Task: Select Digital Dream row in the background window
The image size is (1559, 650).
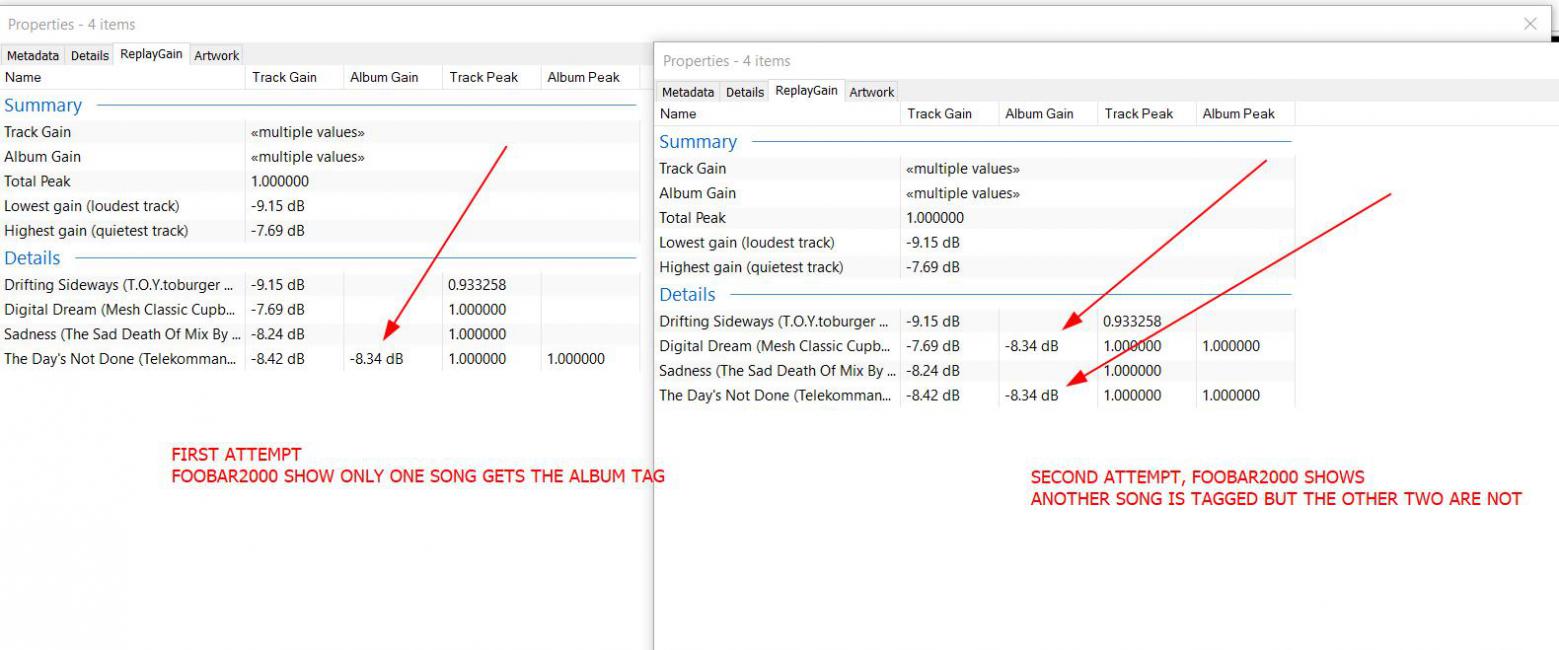Action: 120,310
